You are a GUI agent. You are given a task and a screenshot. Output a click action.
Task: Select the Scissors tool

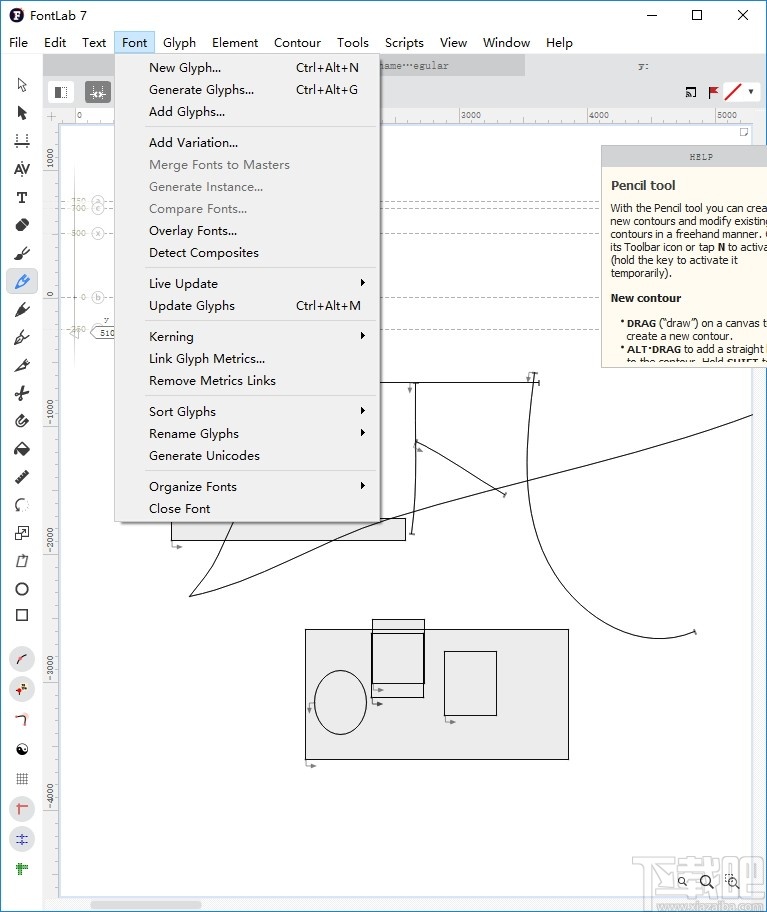(x=22, y=393)
